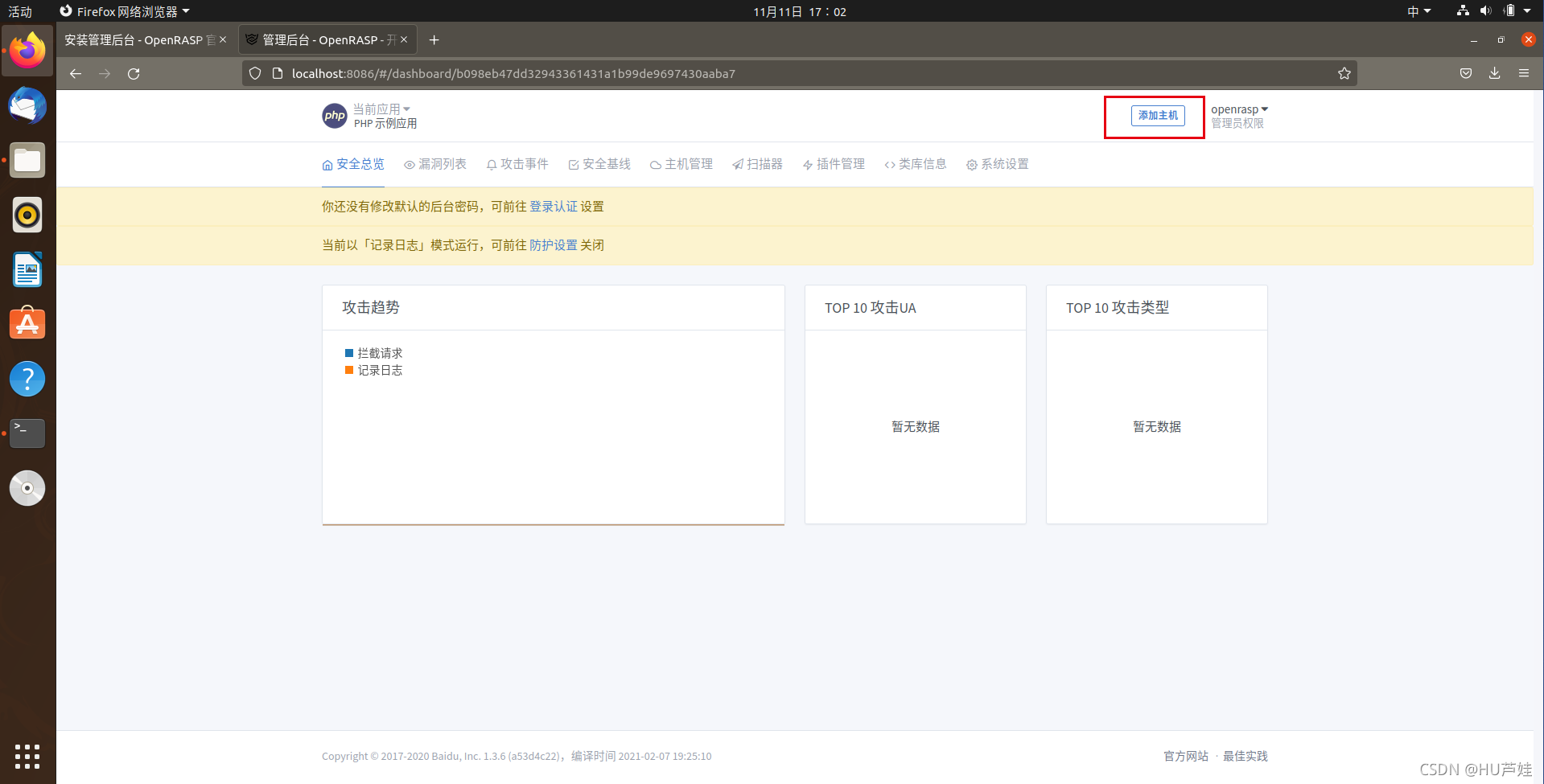This screenshot has width=1544, height=784.
Task: Select the 扫描器 section with its scanner icon
Action: point(737,164)
